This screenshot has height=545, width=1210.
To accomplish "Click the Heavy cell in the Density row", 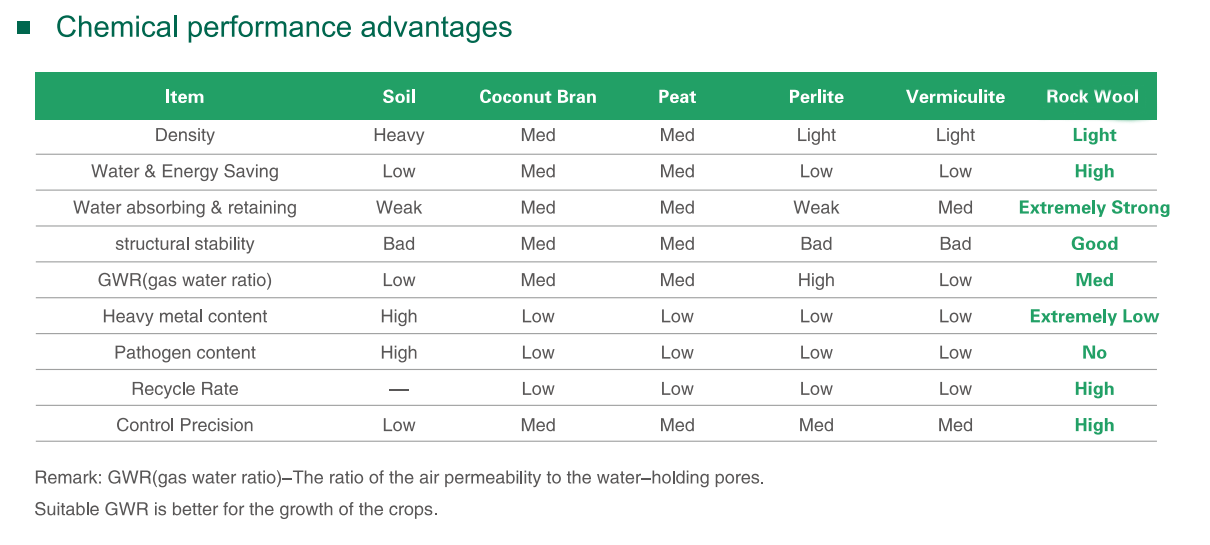I will coord(399,135).
